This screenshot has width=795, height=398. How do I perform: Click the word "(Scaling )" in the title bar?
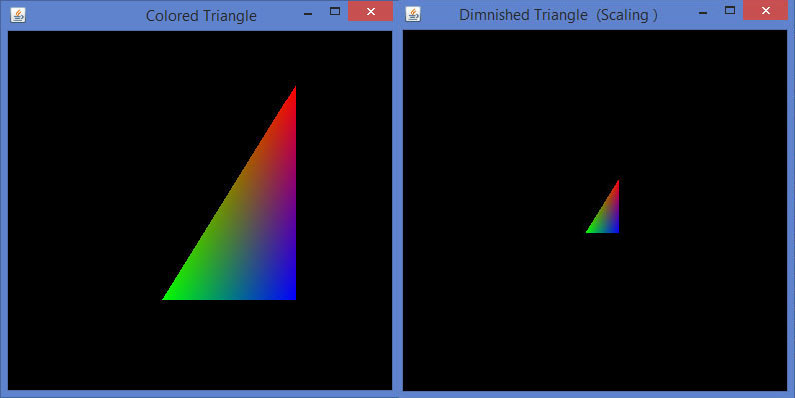(x=627, y=15)
